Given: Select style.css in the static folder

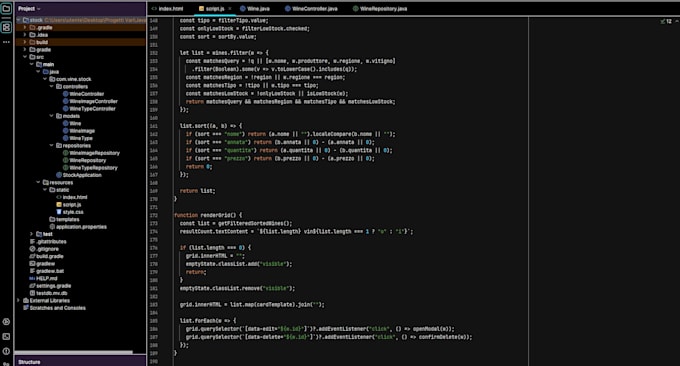Looking at the screenshot, I should [69, 212].
